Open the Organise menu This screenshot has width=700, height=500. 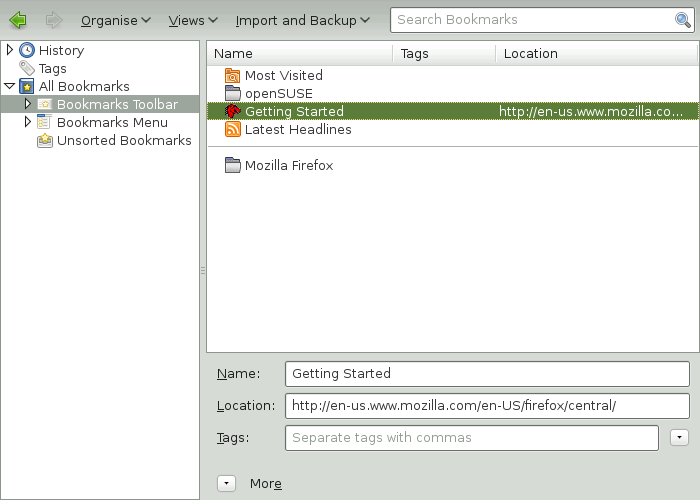coord(116,21)
